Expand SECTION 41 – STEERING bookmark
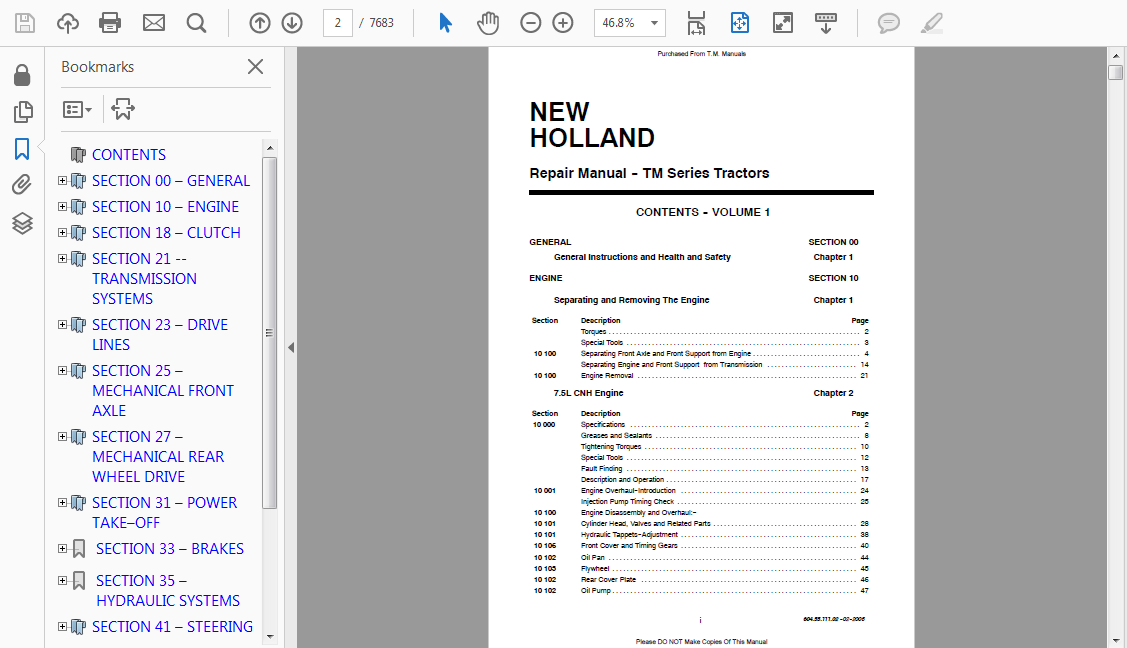 (x=63, y=626)
